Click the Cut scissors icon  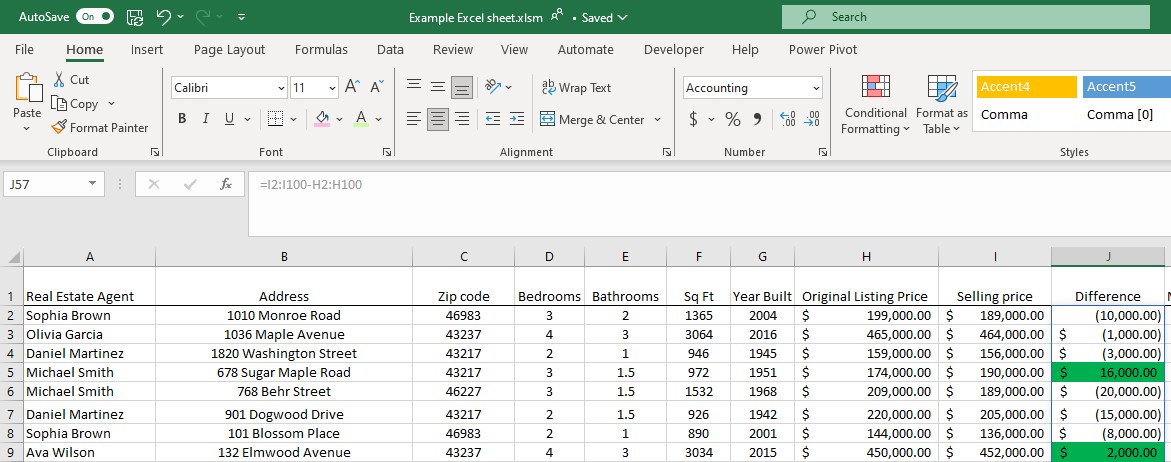point(59,79)
